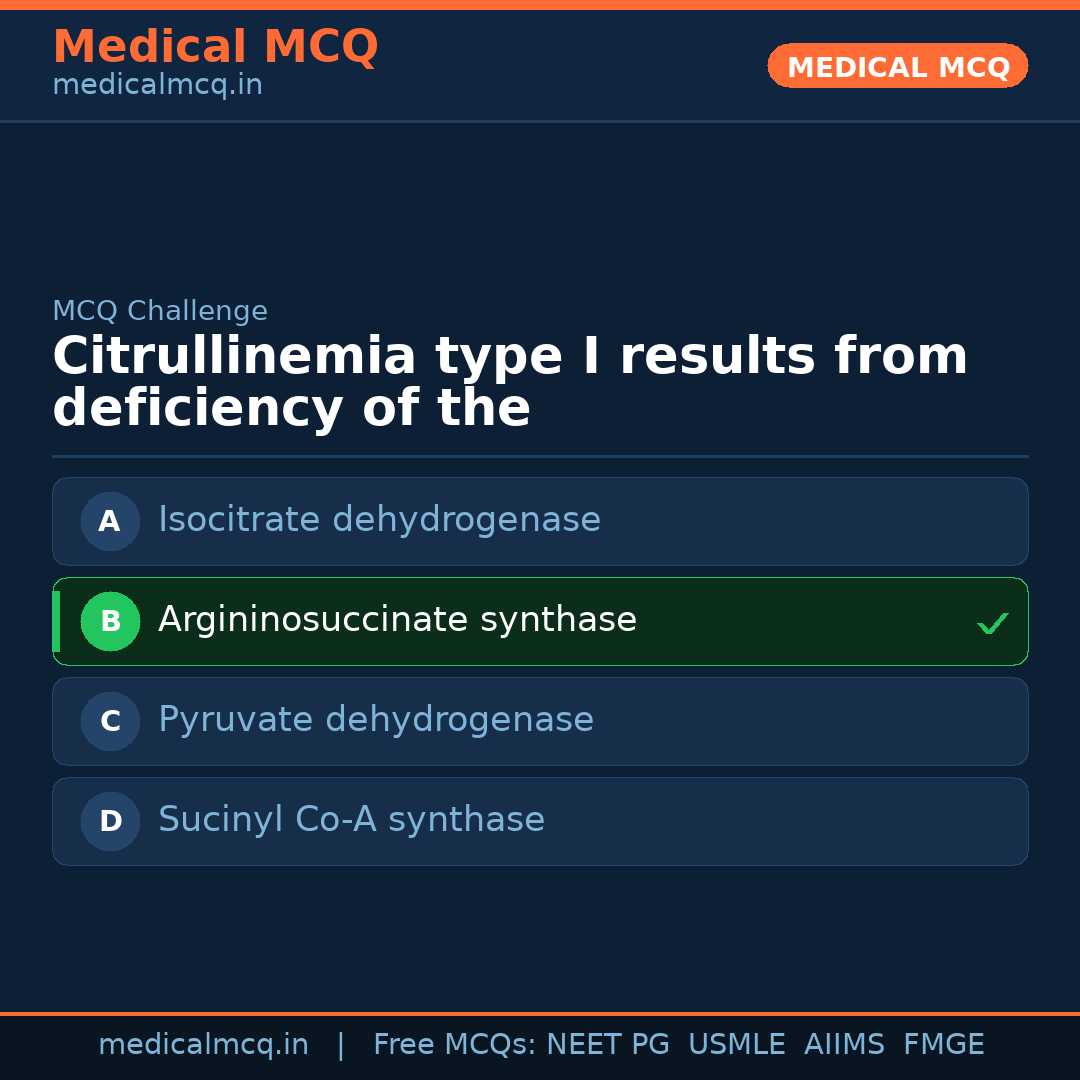This screenshot has height=1080, width=1080.
Task: Choose the Pyruvate dehydrogenase answer text
Action: click(376, 720)
